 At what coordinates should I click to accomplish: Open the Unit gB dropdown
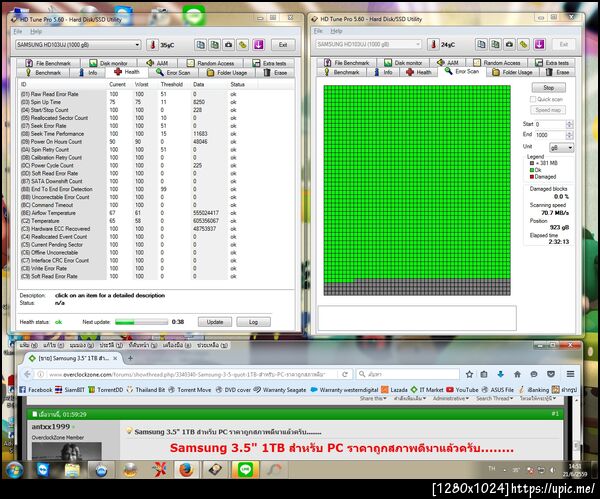(x=561, y=147)
